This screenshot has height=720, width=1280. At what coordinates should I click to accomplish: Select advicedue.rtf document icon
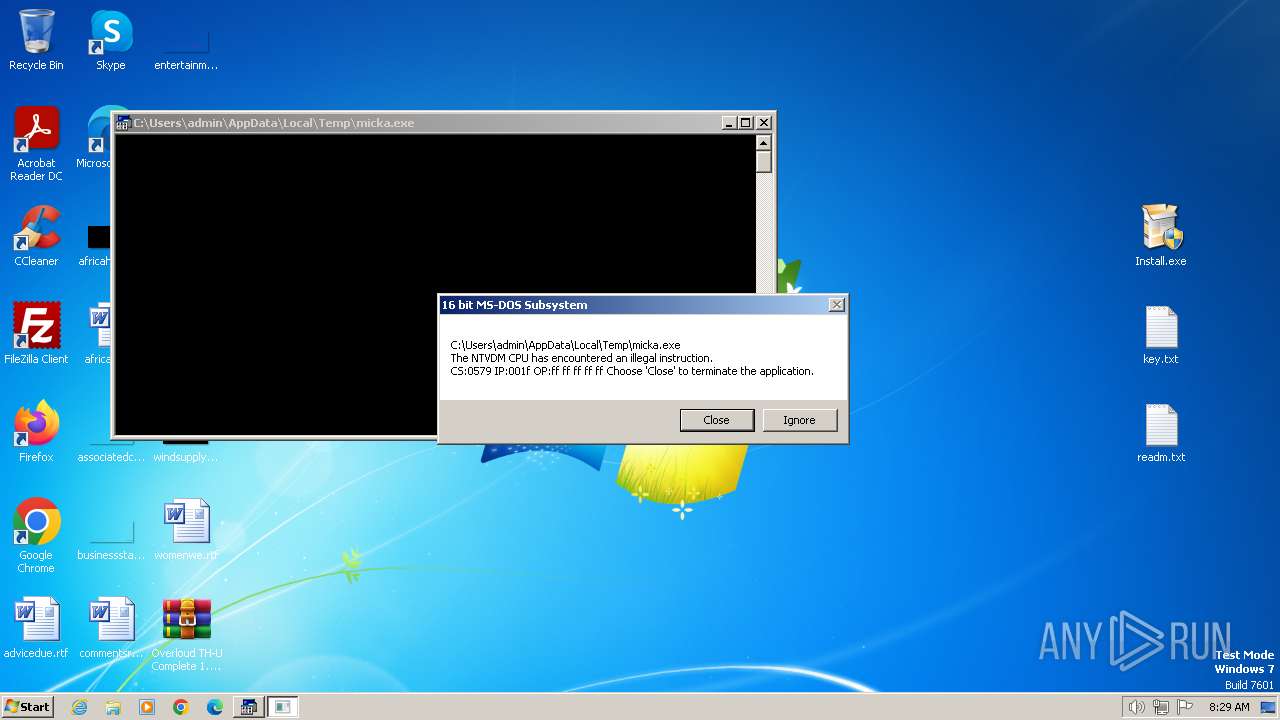[x=36, y=628]
